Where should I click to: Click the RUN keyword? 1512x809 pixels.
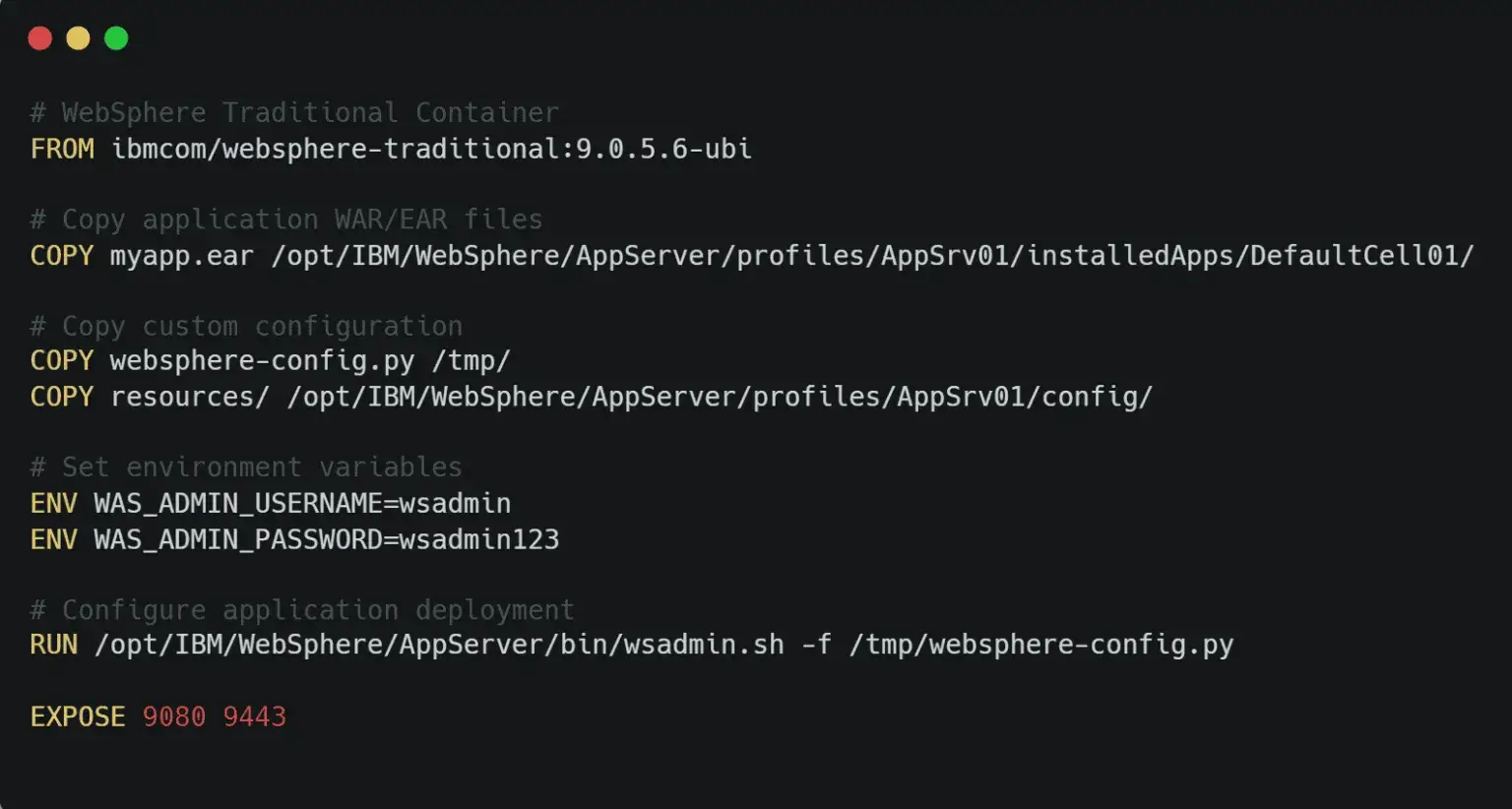click(54, 645)
